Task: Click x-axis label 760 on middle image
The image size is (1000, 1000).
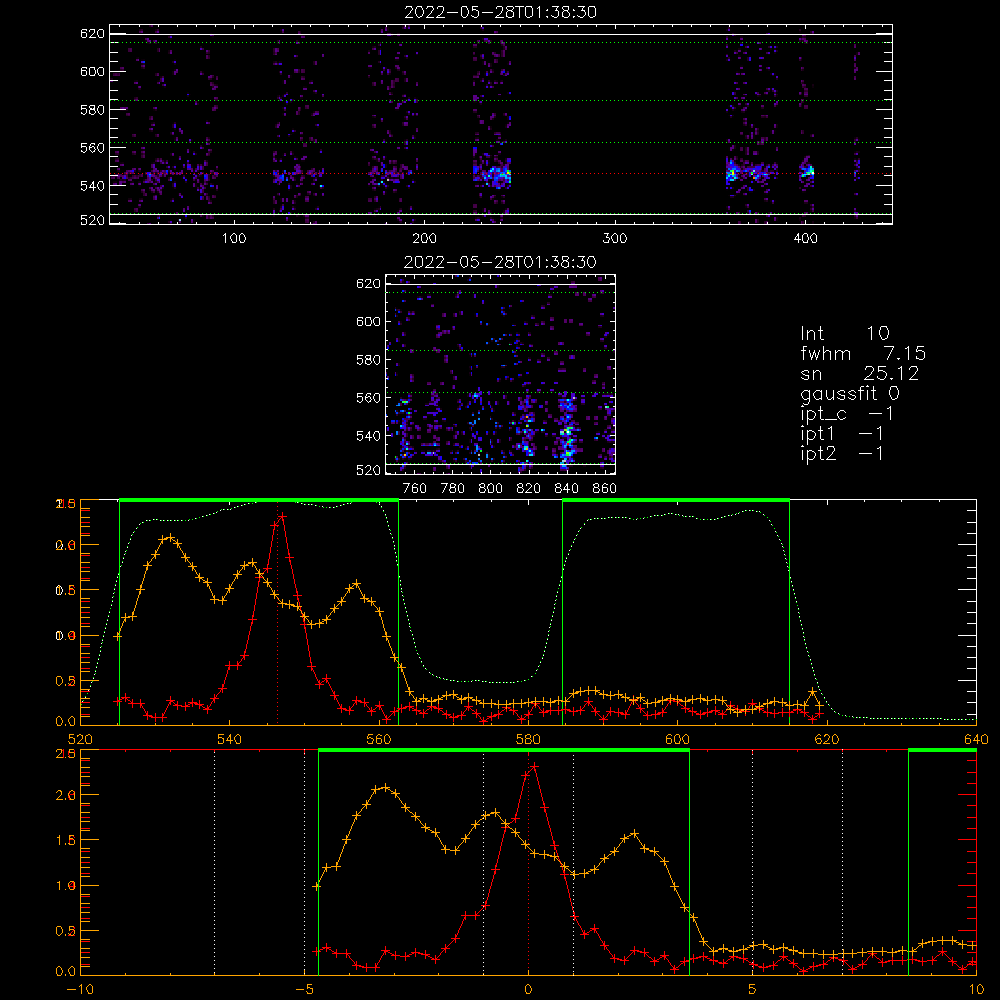Action: tap(415, 489)
